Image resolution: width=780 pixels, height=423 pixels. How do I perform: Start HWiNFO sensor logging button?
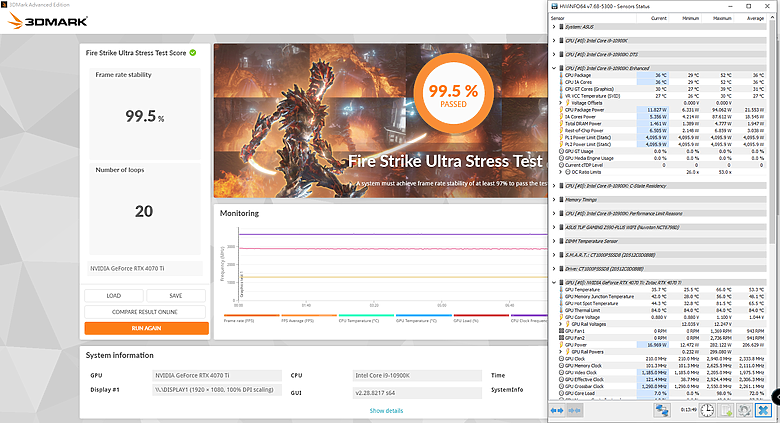coord(726,410)
